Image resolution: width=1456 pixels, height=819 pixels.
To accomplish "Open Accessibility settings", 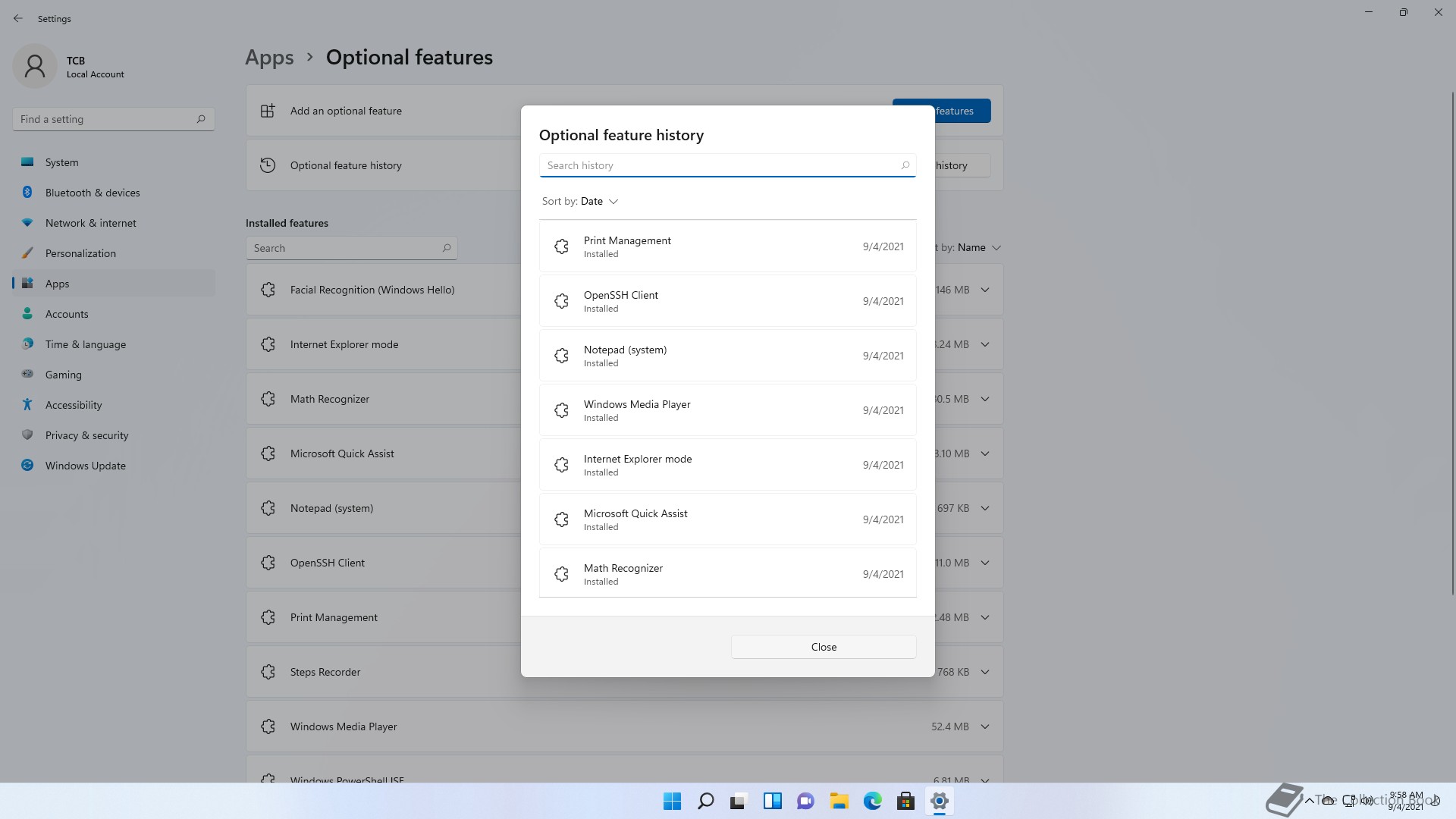I will pos(114,405).
